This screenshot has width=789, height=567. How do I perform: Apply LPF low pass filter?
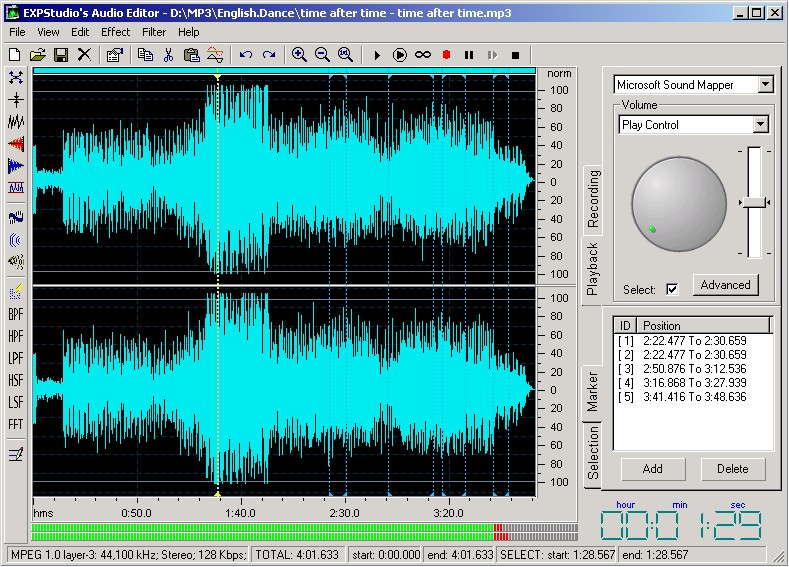[16, 358]
